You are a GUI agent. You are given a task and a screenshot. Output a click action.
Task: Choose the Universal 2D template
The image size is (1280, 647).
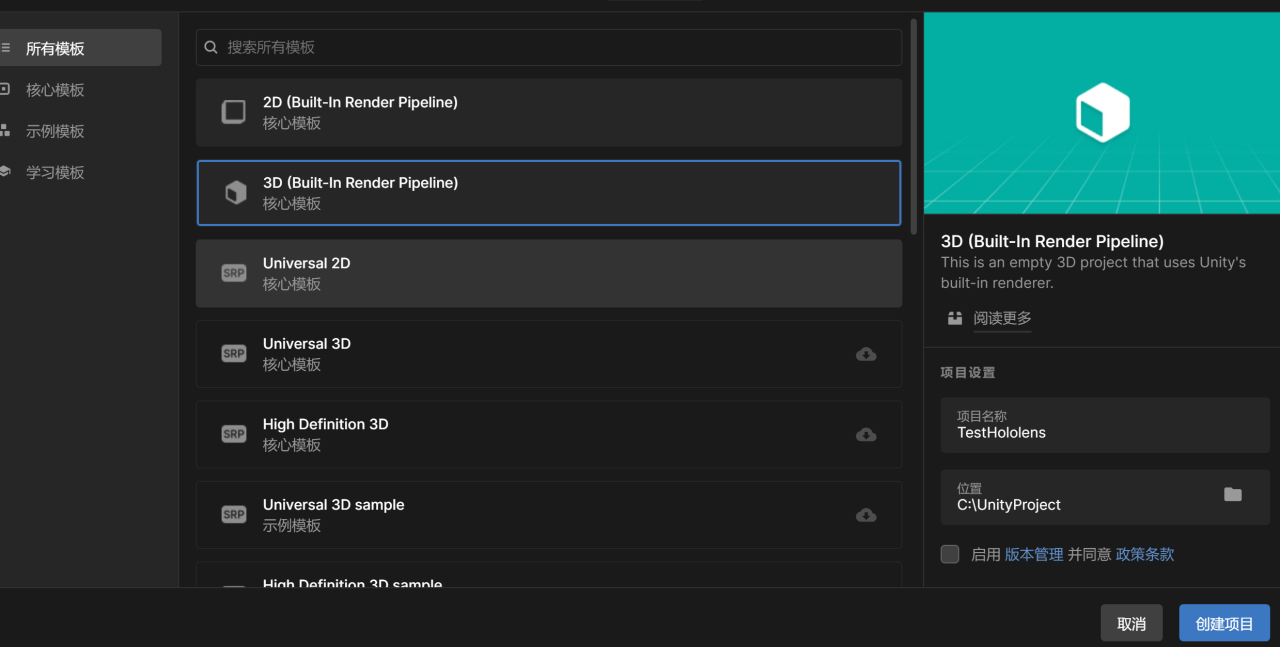pos(549,273)
